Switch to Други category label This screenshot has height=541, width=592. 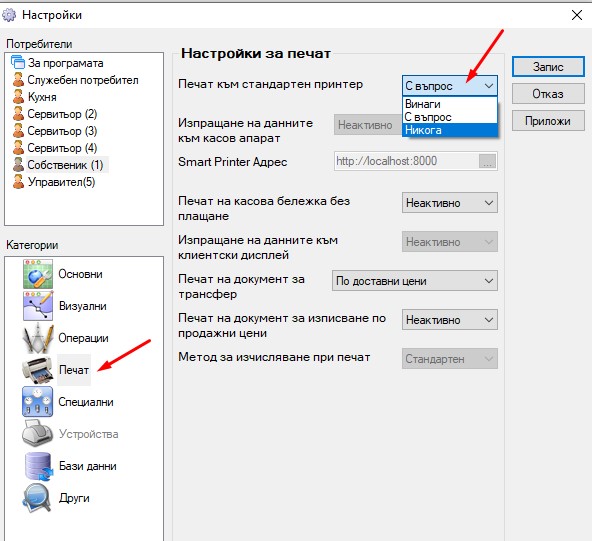74,498
